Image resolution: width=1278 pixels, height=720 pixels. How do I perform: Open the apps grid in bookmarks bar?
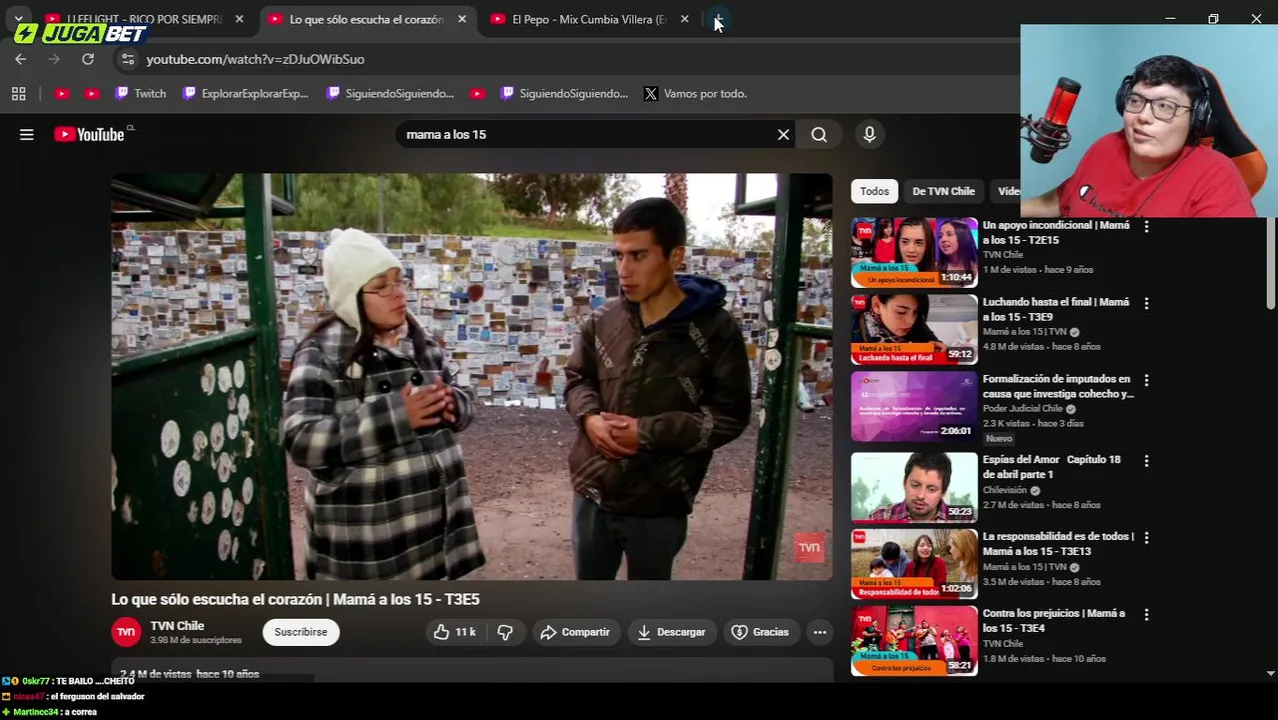18,93
